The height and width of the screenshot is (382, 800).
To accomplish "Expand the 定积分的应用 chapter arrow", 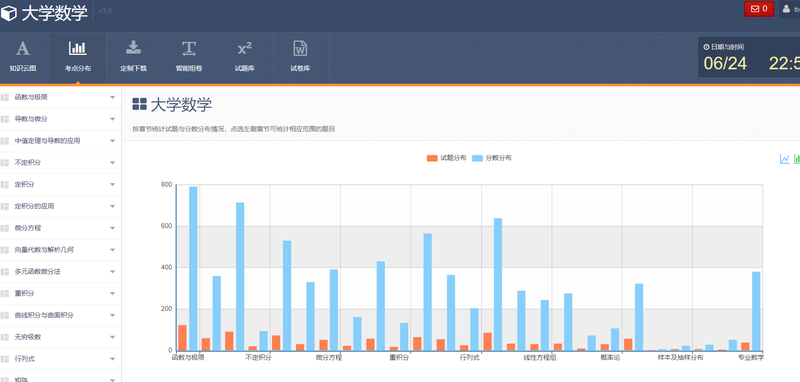I will point(112,207).
